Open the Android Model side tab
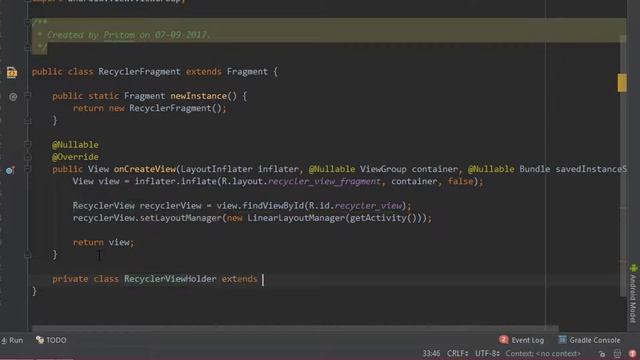Viewport: 640px width, 360px height. (x=633, y=294)
